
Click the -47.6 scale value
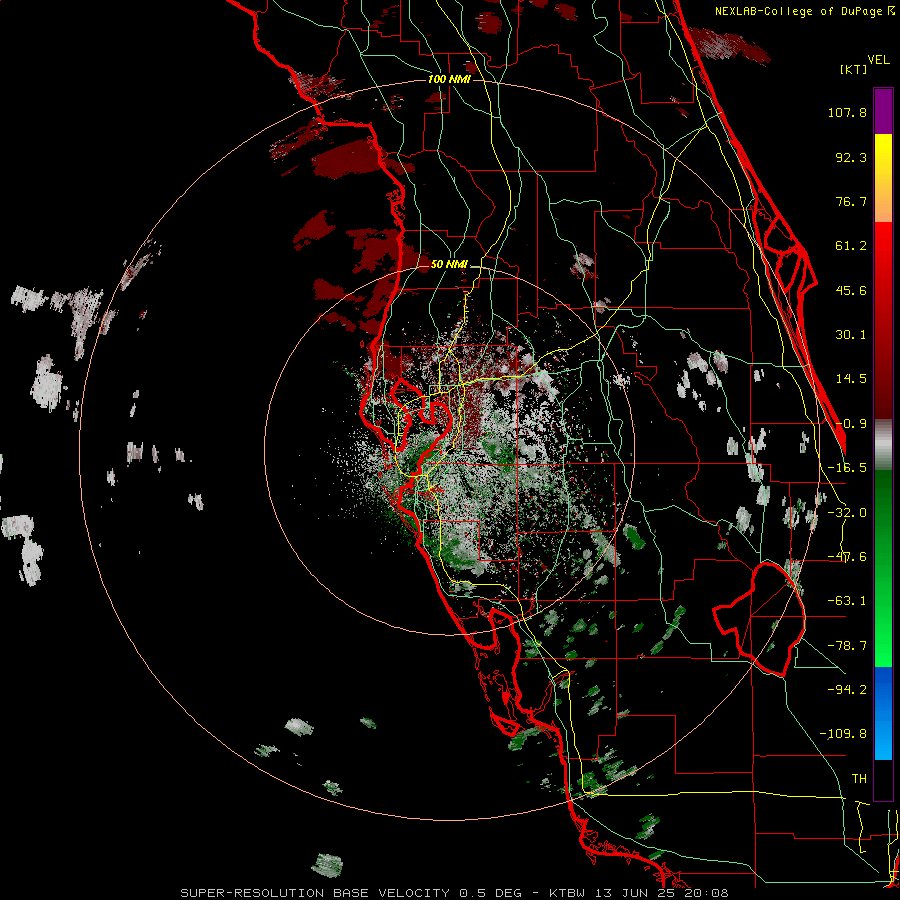[x=847, y=557]
